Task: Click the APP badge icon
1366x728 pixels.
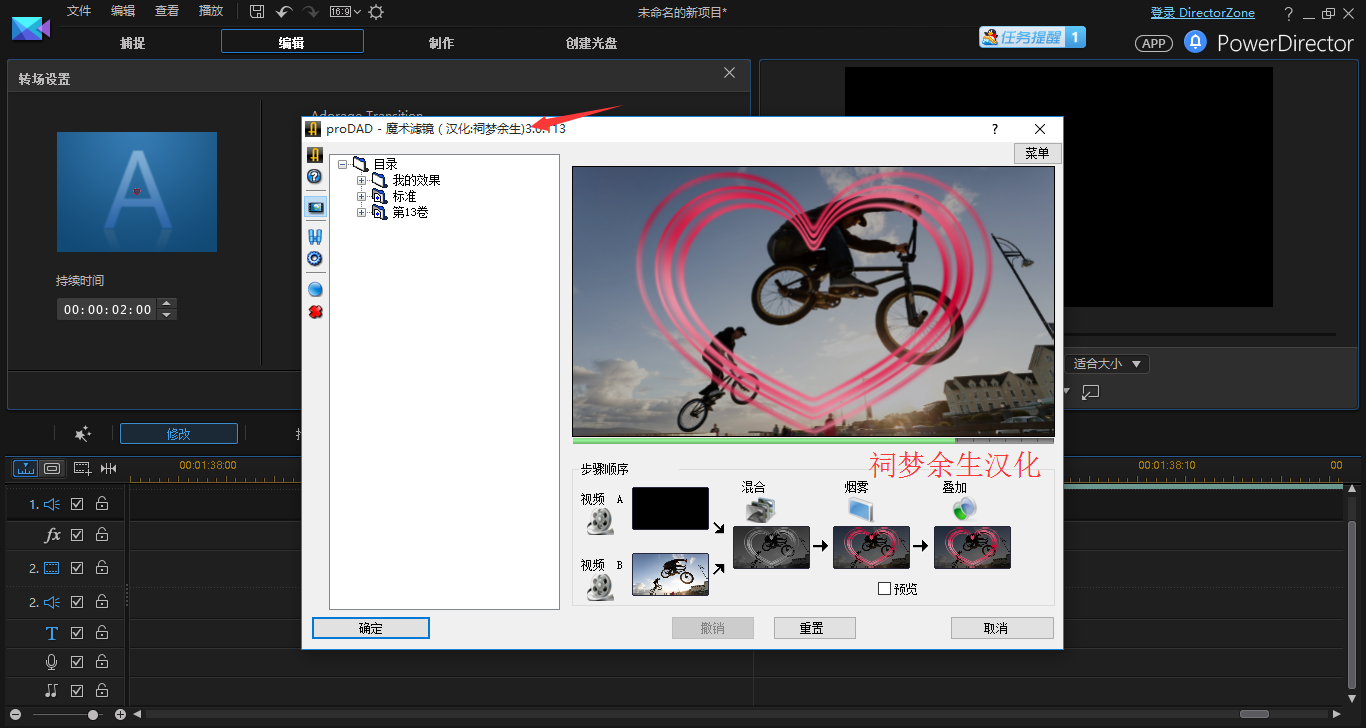Action: pos(1154,43)
